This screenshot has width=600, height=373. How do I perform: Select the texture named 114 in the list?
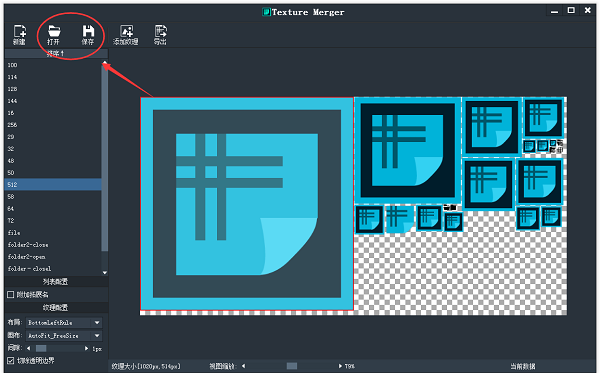(x=53, y=77)
